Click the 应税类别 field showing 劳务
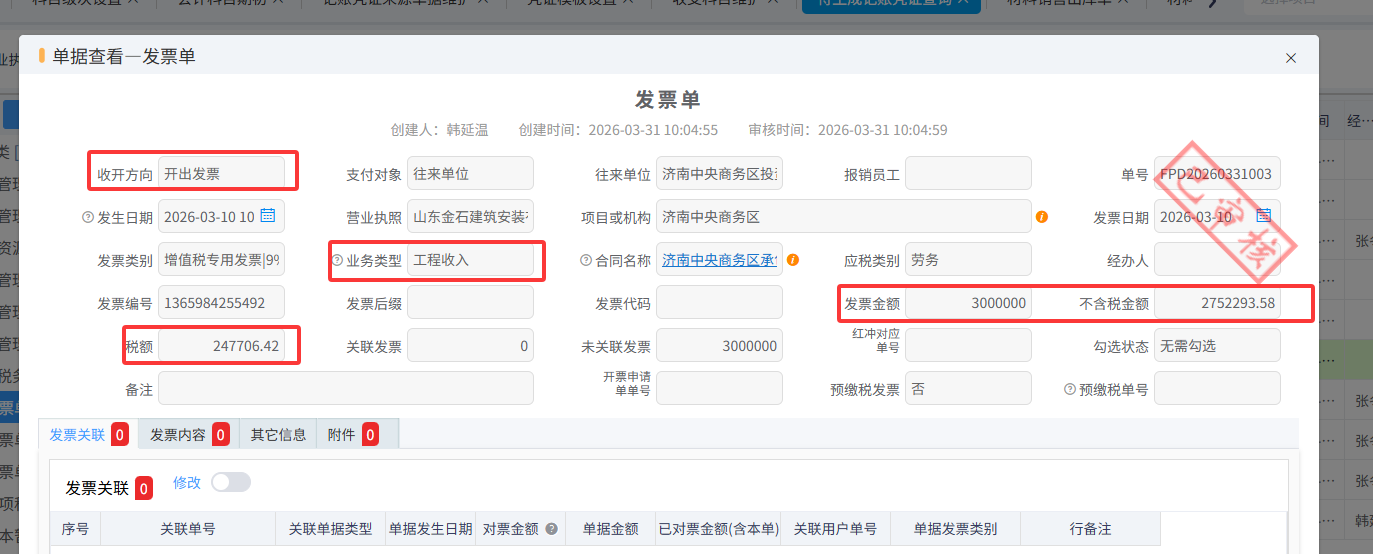 968,260
